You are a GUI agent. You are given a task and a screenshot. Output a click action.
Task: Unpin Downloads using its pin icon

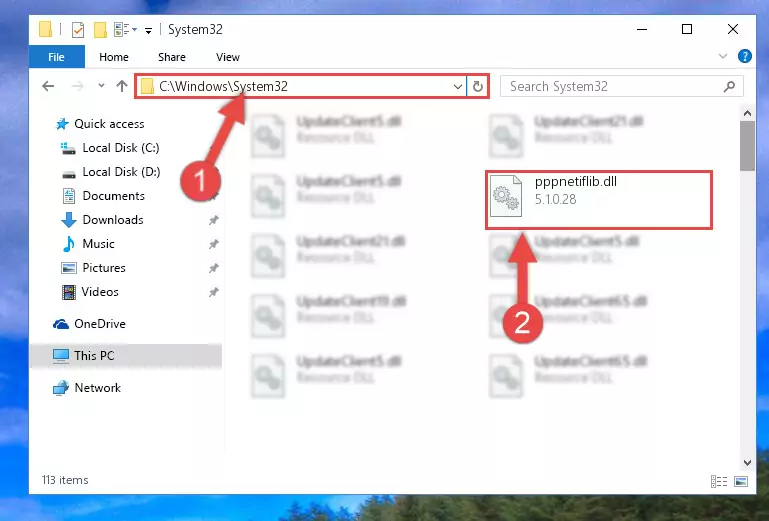pyautogui.click(x=213, y=220)
